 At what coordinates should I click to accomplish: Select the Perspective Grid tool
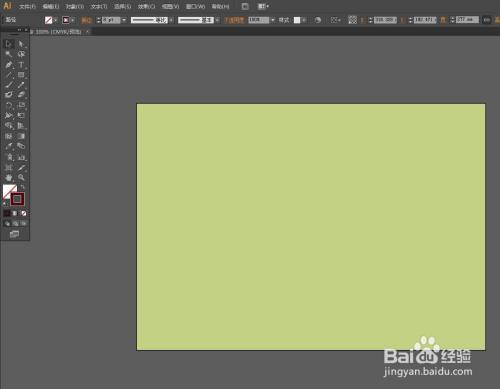(21, 126)
